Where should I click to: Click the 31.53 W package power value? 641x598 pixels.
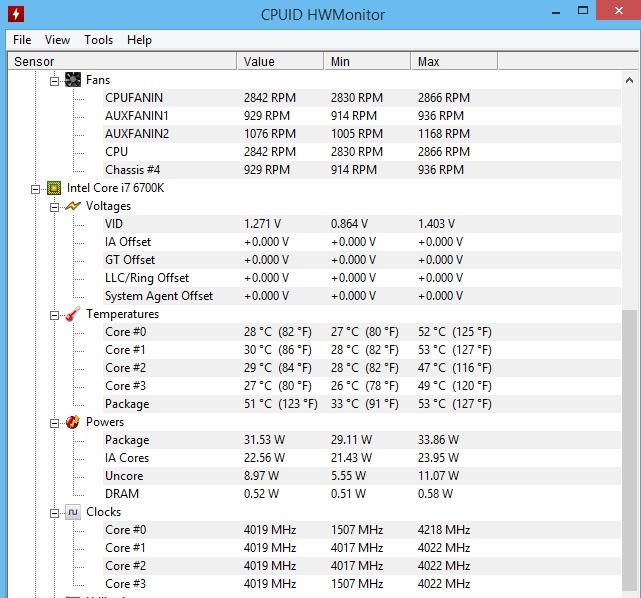click(264, 440)
